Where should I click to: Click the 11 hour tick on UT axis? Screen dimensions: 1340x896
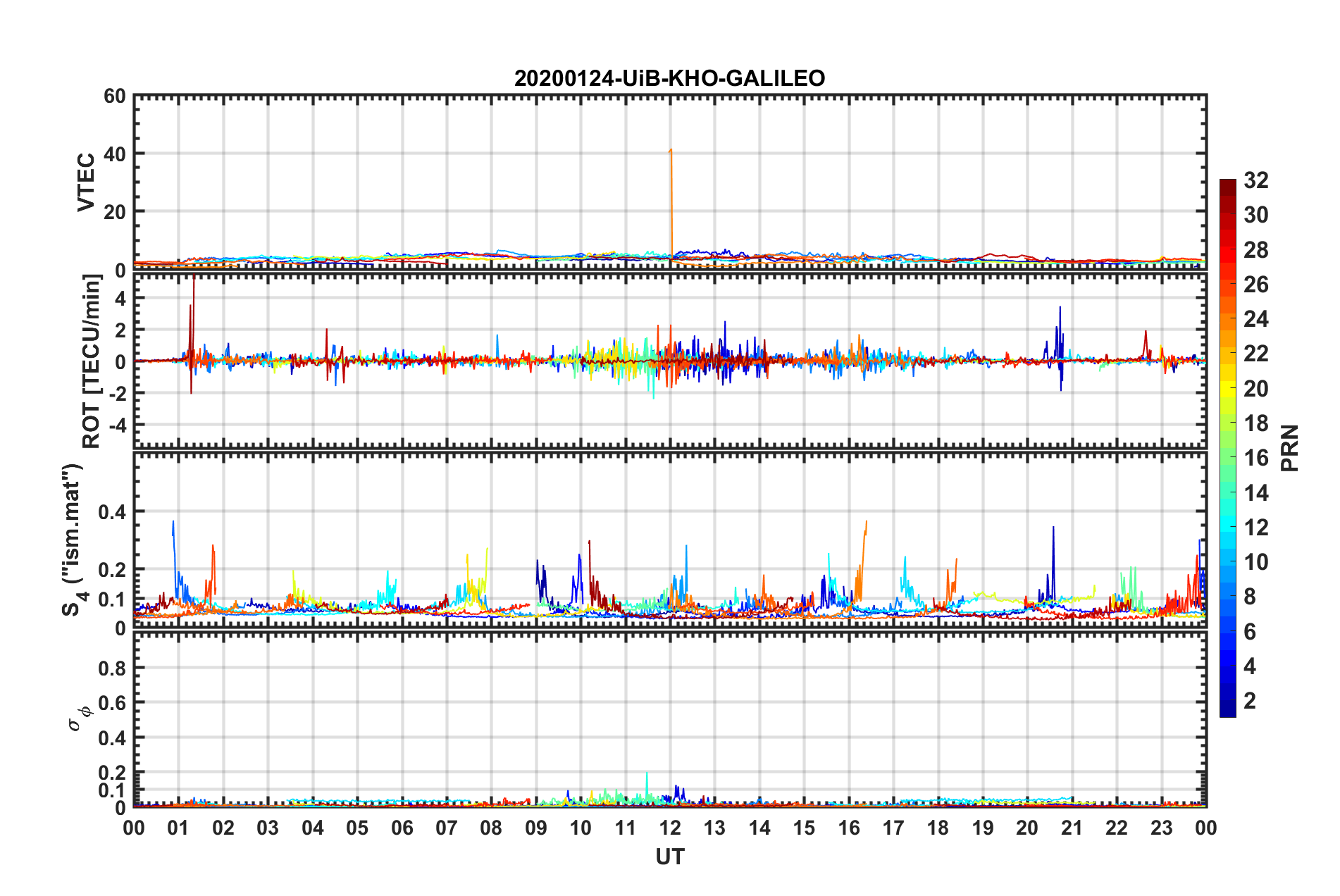626,828
